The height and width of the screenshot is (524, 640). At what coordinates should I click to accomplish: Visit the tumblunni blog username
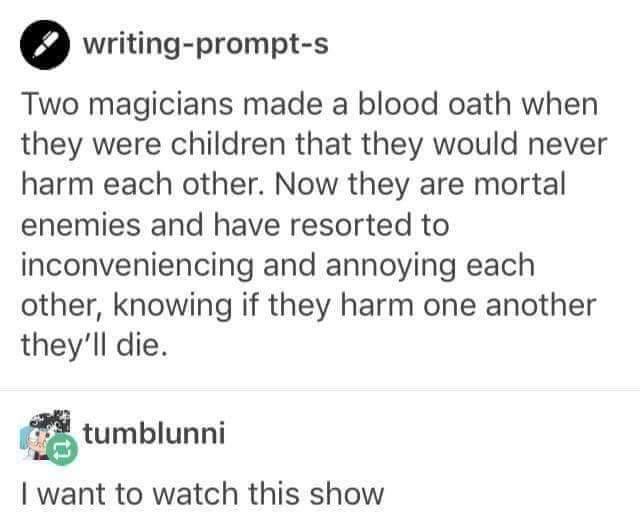click(x=153, y=433)
